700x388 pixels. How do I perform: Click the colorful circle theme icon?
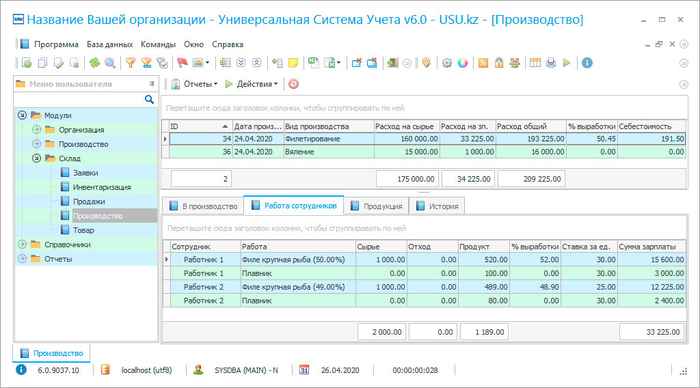tap(462, 63)
